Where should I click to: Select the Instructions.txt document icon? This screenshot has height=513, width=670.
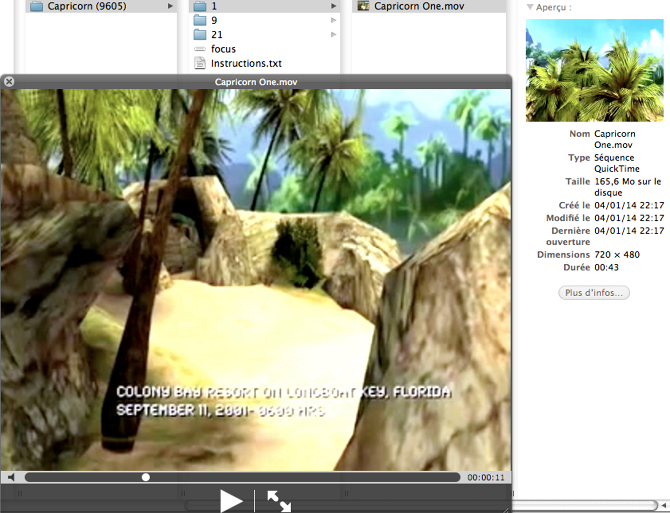click(x=199, y=63)
